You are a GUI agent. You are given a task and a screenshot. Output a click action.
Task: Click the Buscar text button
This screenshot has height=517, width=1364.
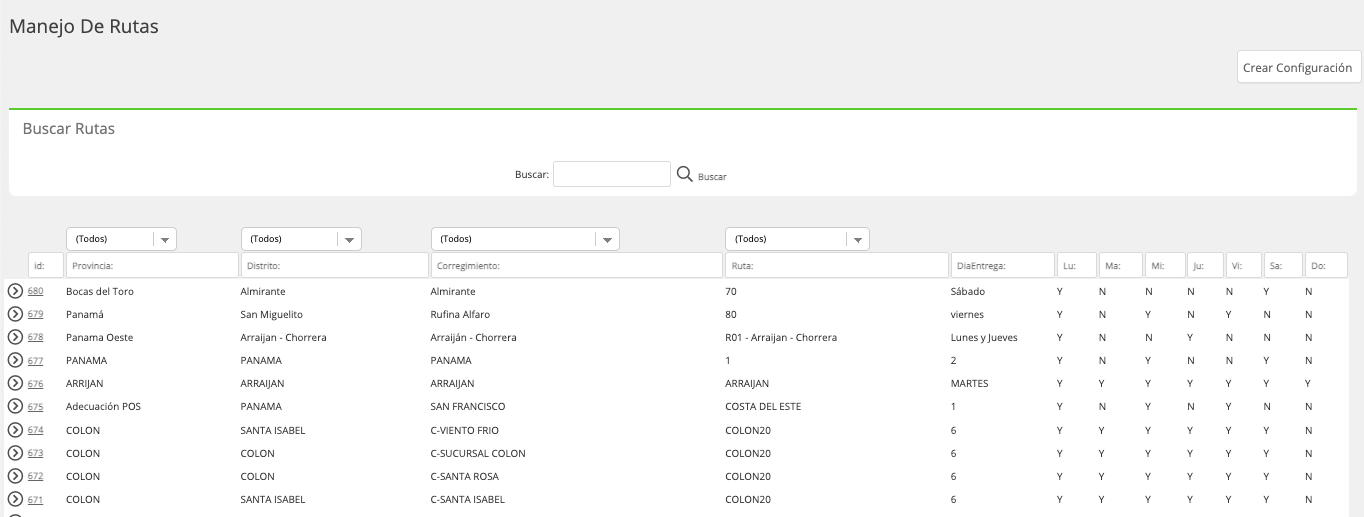click(712, 176)
